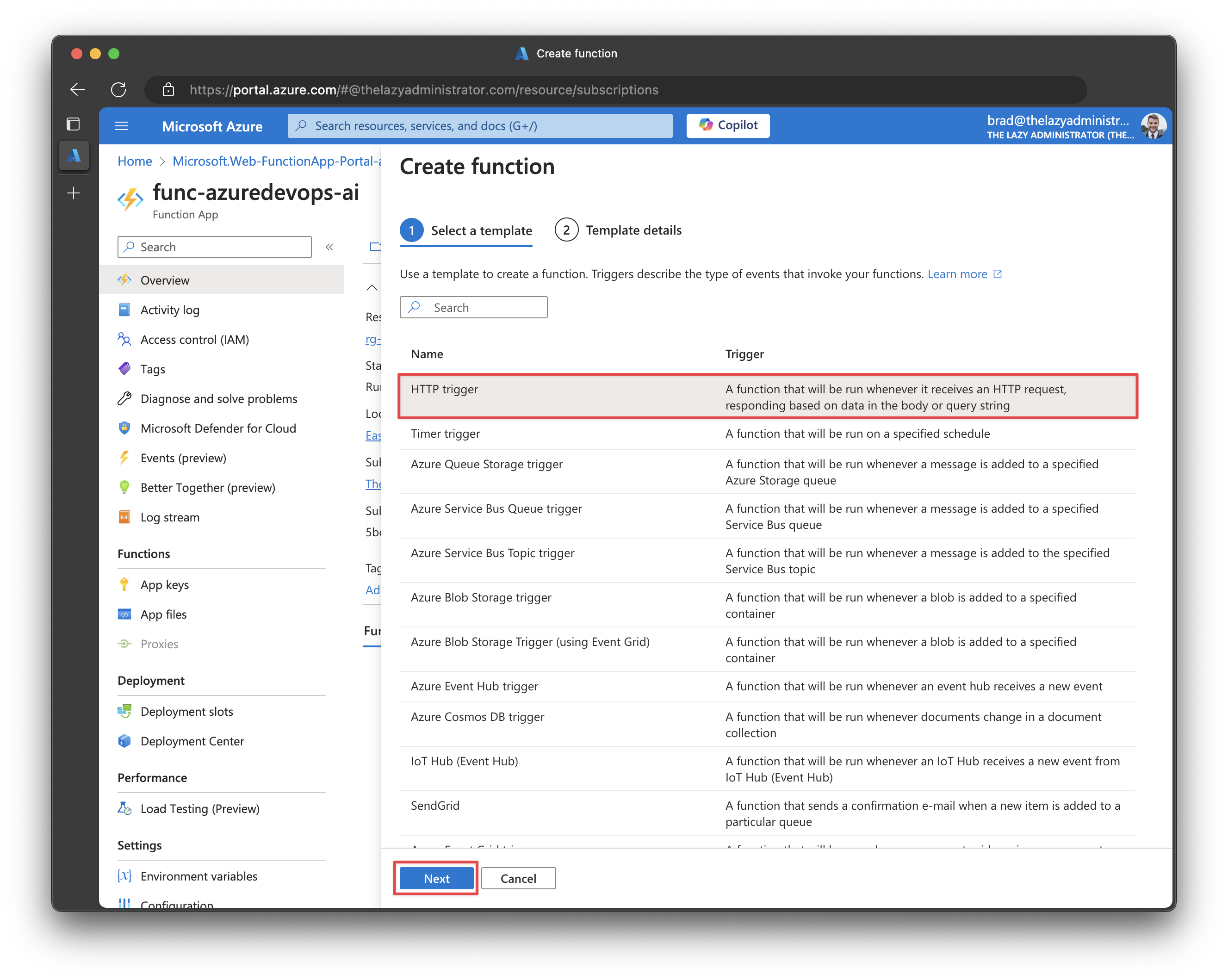
Task: Click the Overview lightning icon
Action: click(124, 280)
